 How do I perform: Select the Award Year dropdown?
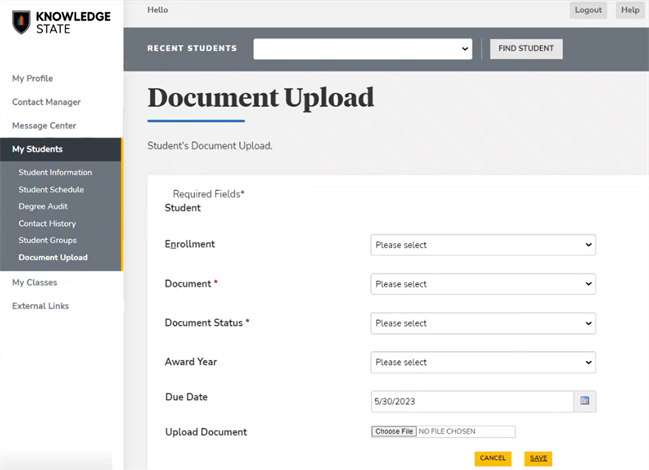pyautogui.click(x=483, y=362)
